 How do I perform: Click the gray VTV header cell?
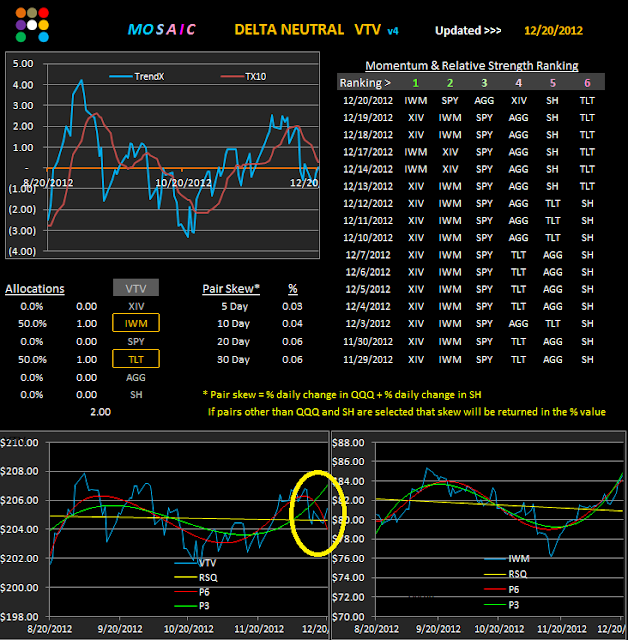136,288
